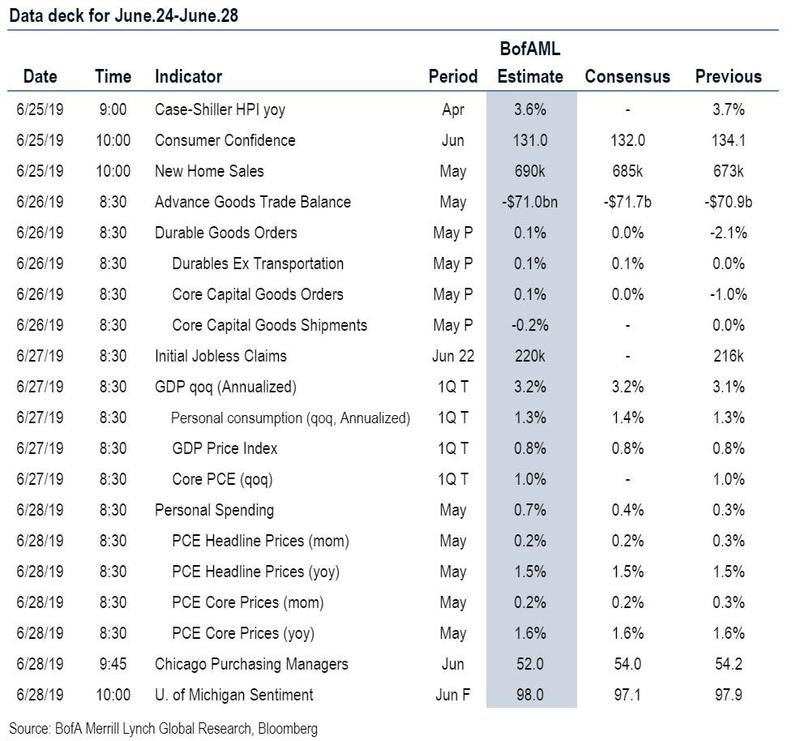Click GDP qoq (Annualized) indicator

coord(226,387)
